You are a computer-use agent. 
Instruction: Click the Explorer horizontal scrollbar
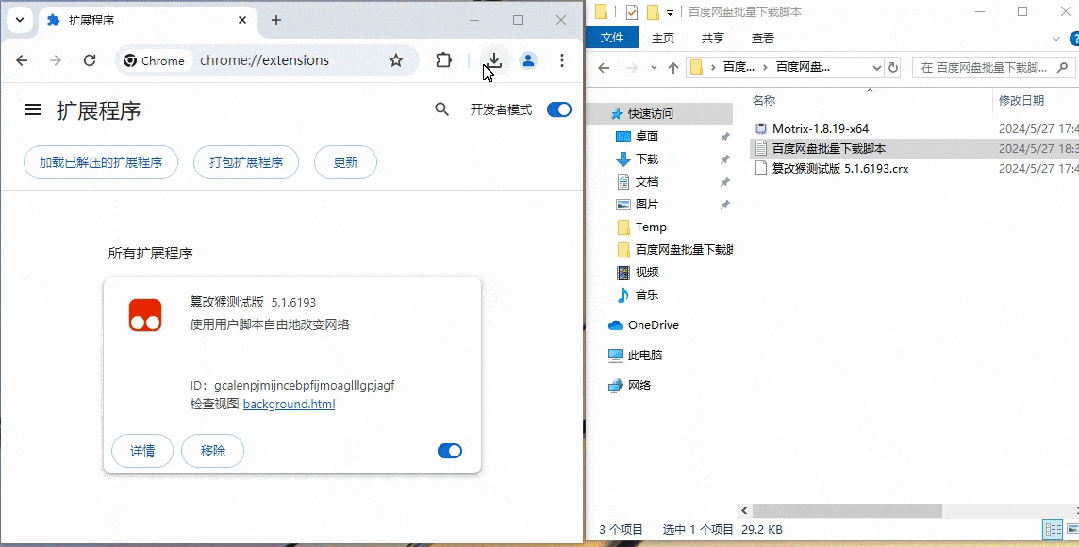pos(846,511)
